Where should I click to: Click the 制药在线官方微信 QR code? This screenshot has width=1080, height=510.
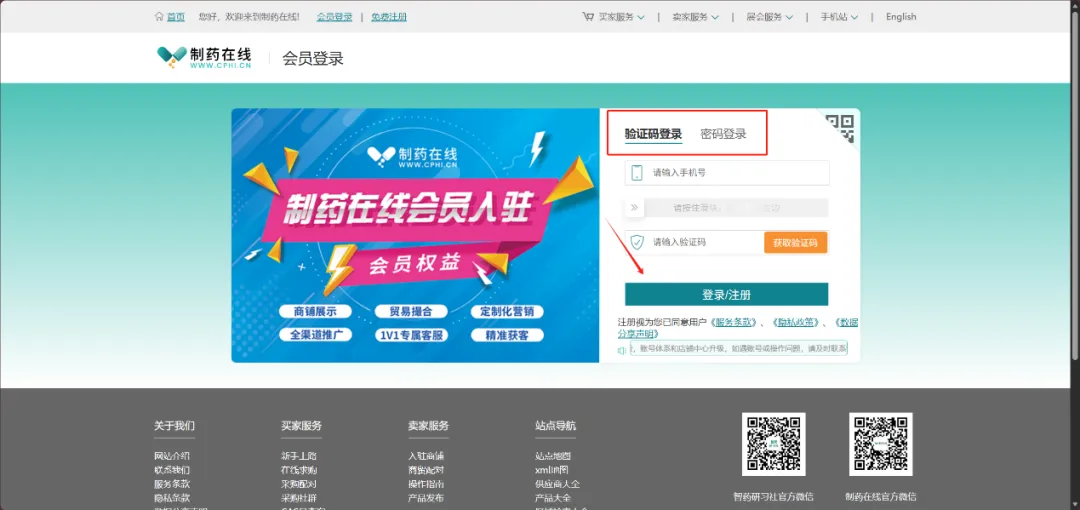click(881, 444)
